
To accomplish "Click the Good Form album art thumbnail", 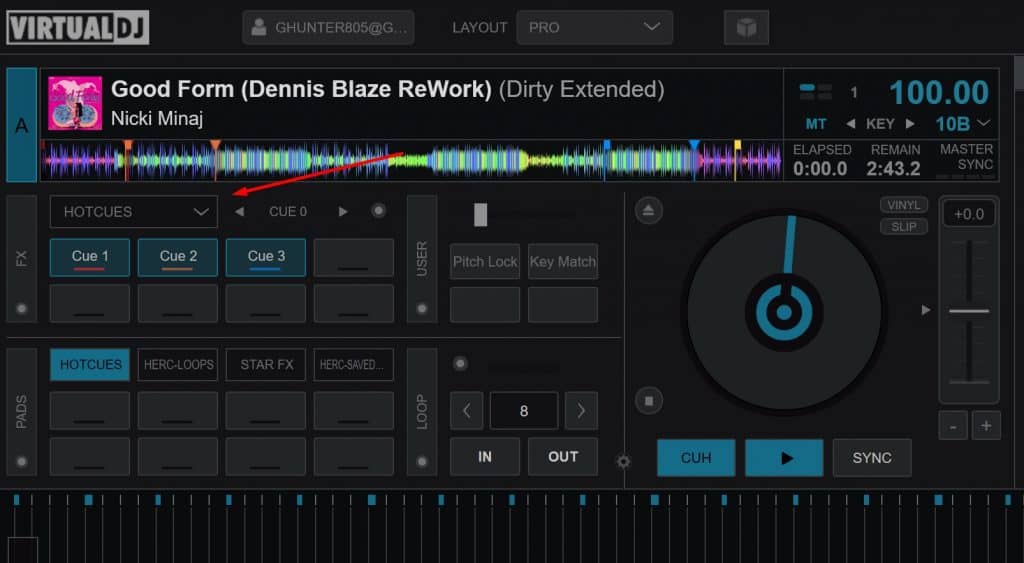I will pos(75,103).
